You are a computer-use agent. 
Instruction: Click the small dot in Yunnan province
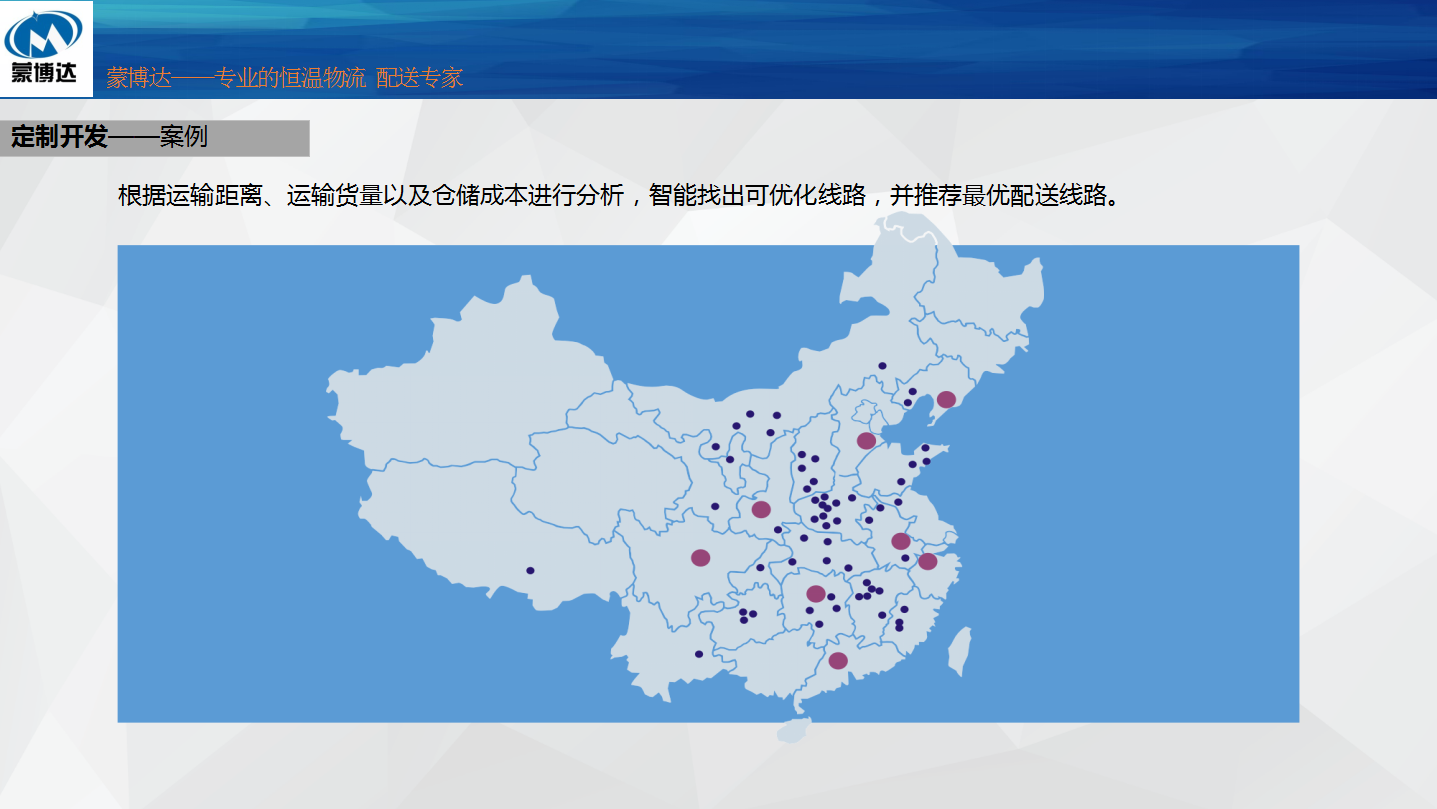pyautogui.click(x=698, y=654)
